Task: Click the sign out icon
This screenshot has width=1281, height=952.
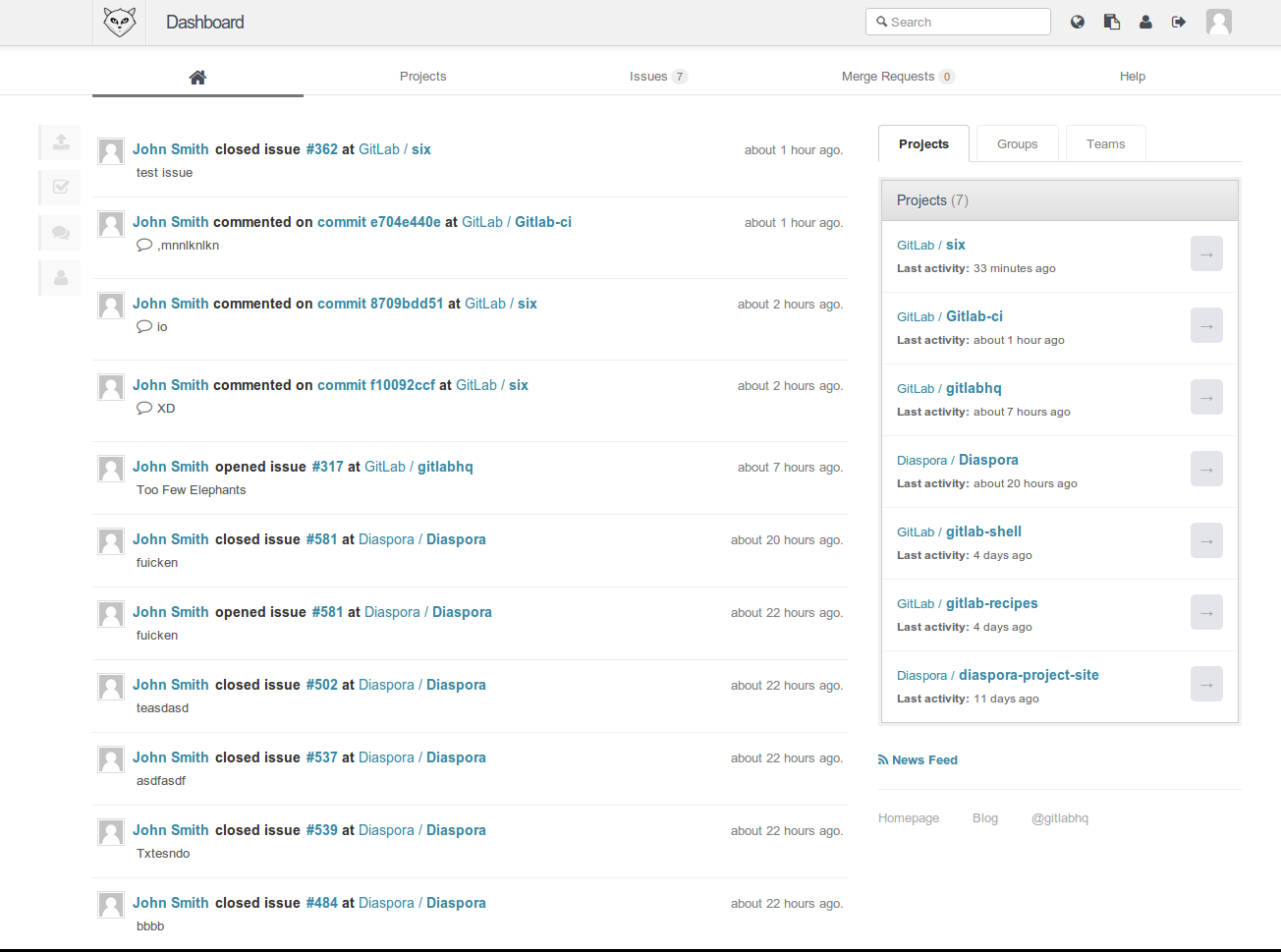Action: tap(1179, 22)
